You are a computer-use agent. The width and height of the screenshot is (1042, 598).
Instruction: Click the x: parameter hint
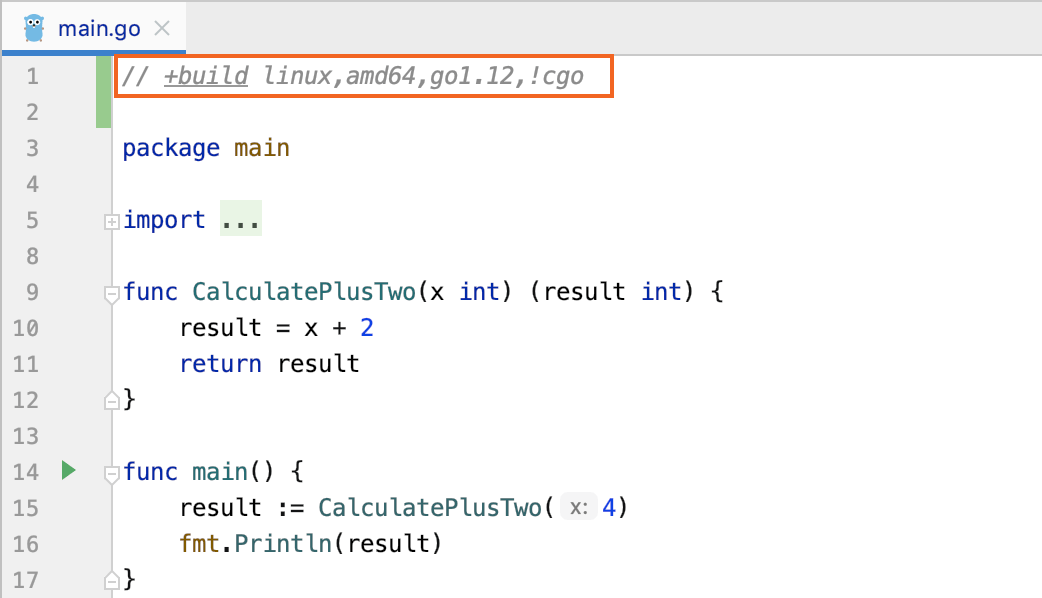[x=579, y=508]
